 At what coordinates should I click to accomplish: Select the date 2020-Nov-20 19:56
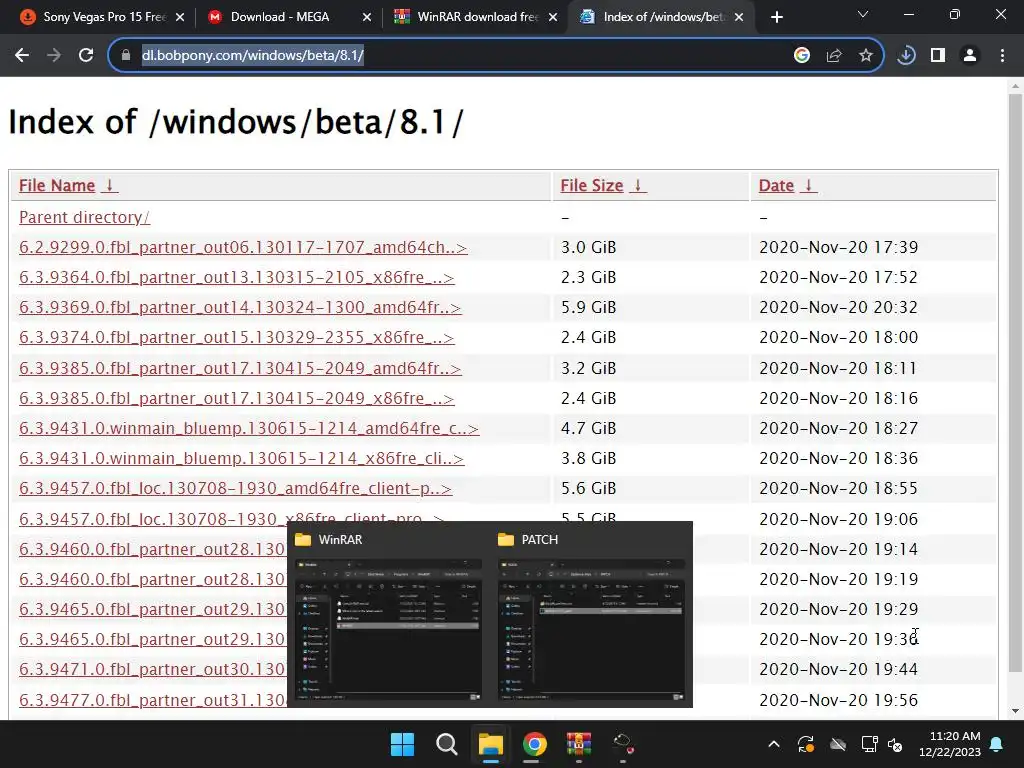[839, 700]
